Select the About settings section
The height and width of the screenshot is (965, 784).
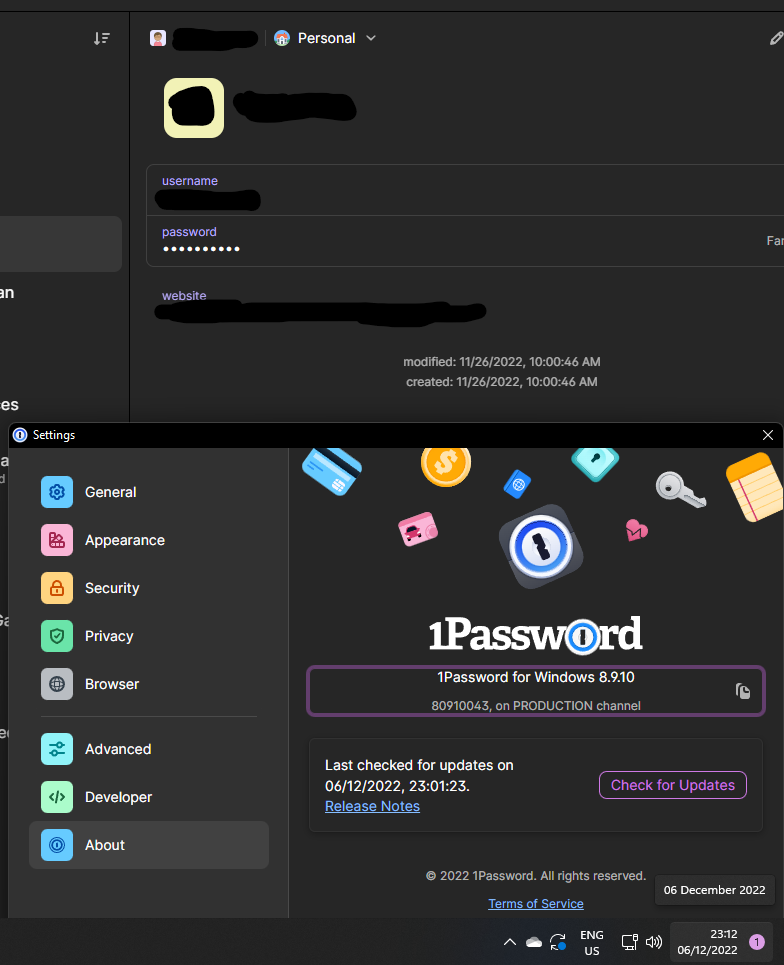coord(149,845)
